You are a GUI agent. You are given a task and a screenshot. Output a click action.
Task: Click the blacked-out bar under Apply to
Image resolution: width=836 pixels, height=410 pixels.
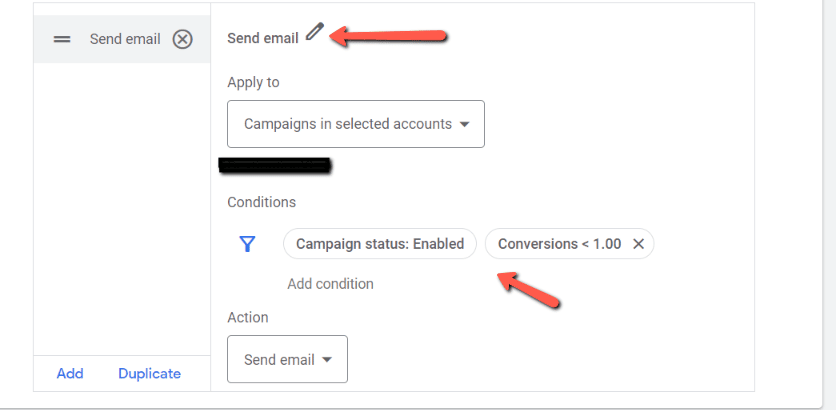pyautogui.click(x=275, y=163)
